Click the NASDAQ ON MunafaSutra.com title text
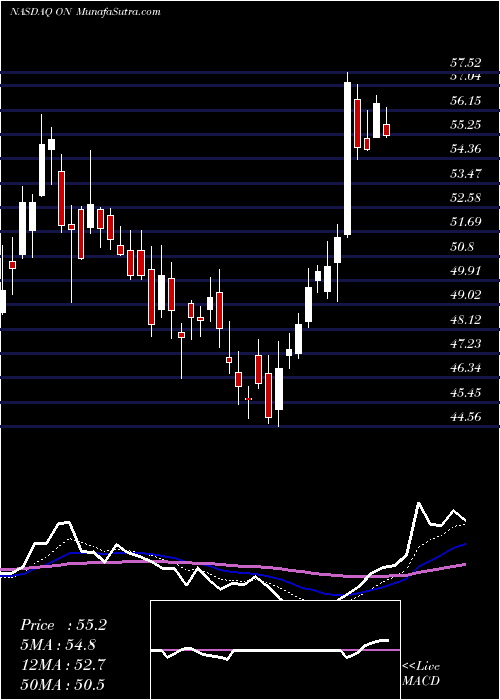This screenshot has height=700, width=500. click(85, 12)
